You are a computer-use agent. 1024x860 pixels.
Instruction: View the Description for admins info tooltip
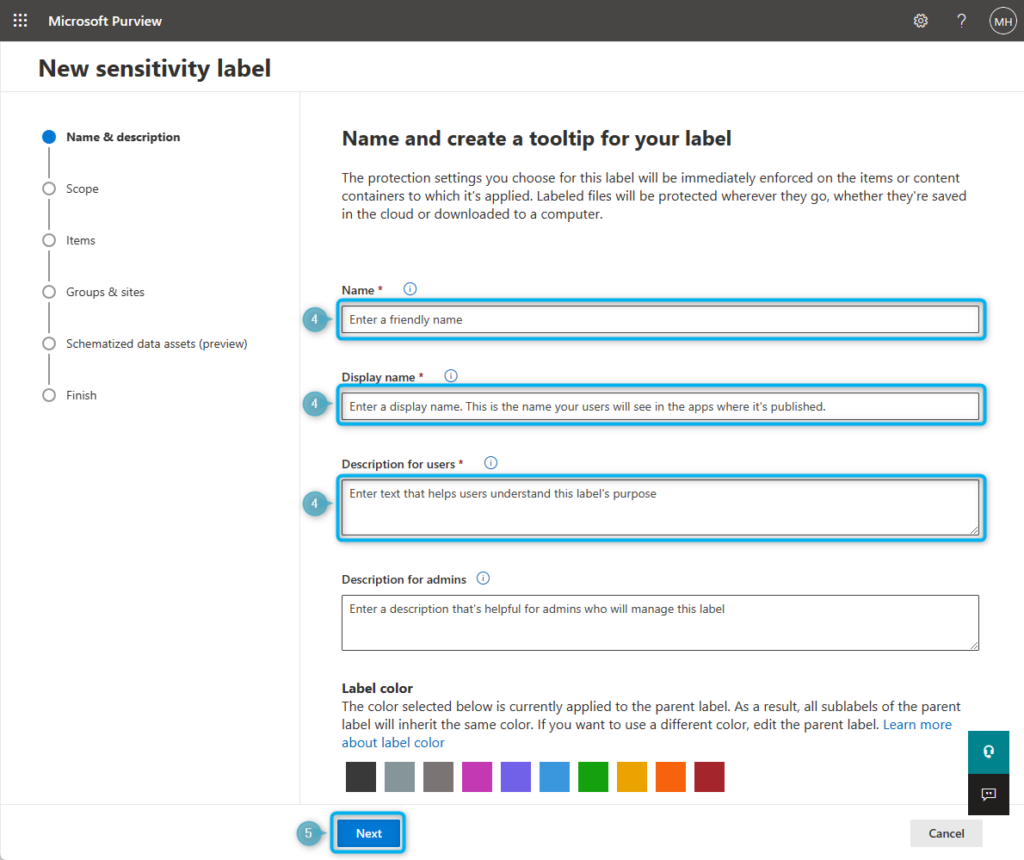point(483,578)
